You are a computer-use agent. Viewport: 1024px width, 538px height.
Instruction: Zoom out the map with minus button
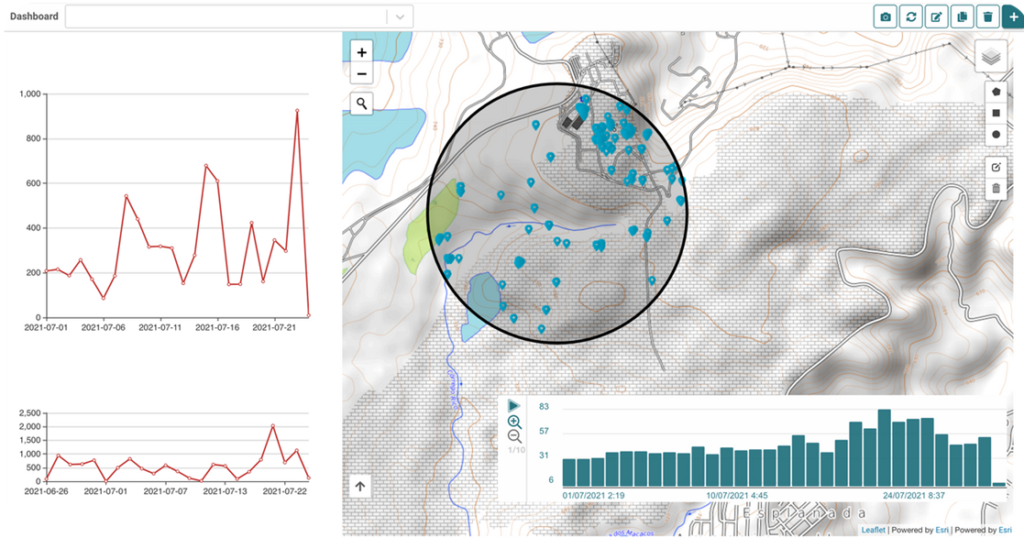point(361,75)
